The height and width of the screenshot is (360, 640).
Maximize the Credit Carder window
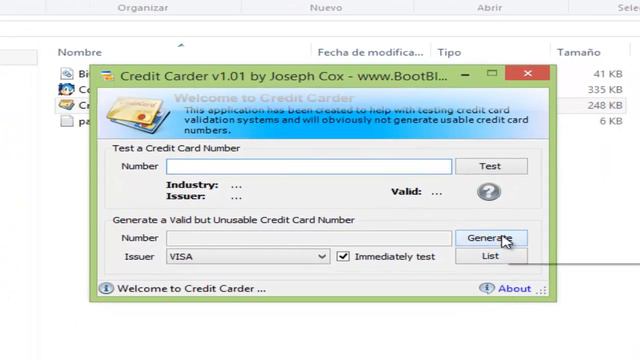tap(492, 73)
